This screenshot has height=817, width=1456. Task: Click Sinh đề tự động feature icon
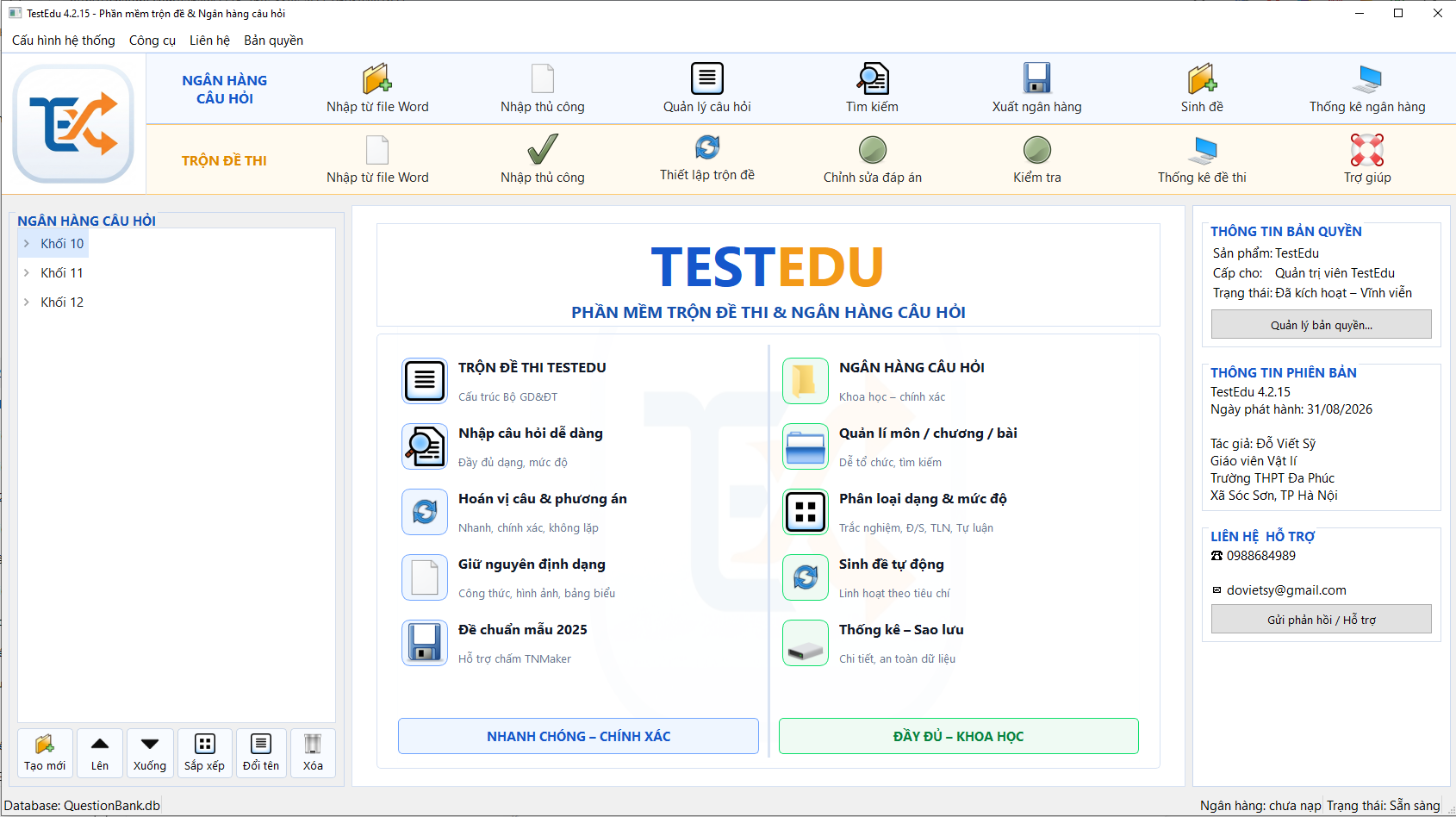[806, 577]
